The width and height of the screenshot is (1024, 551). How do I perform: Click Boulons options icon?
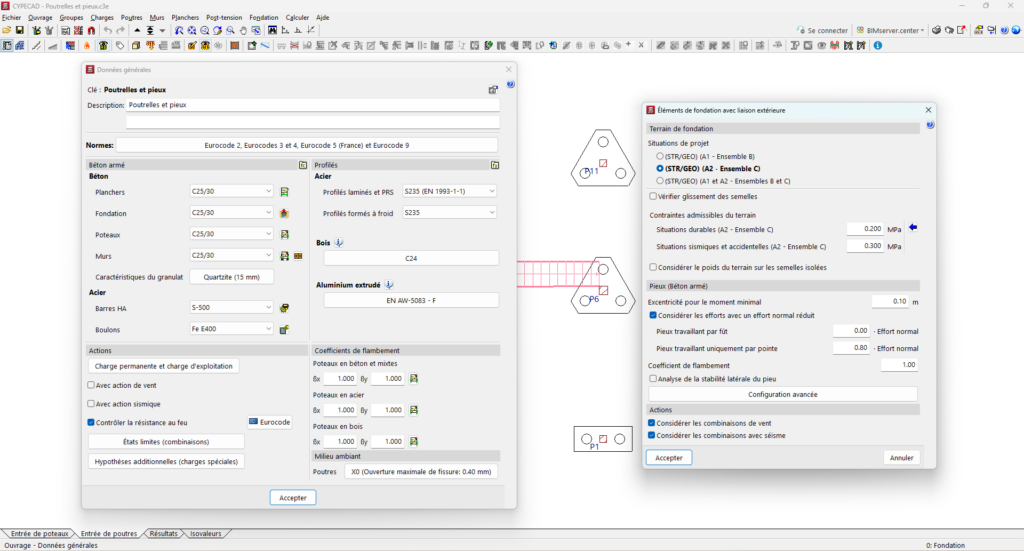(285, 330)
